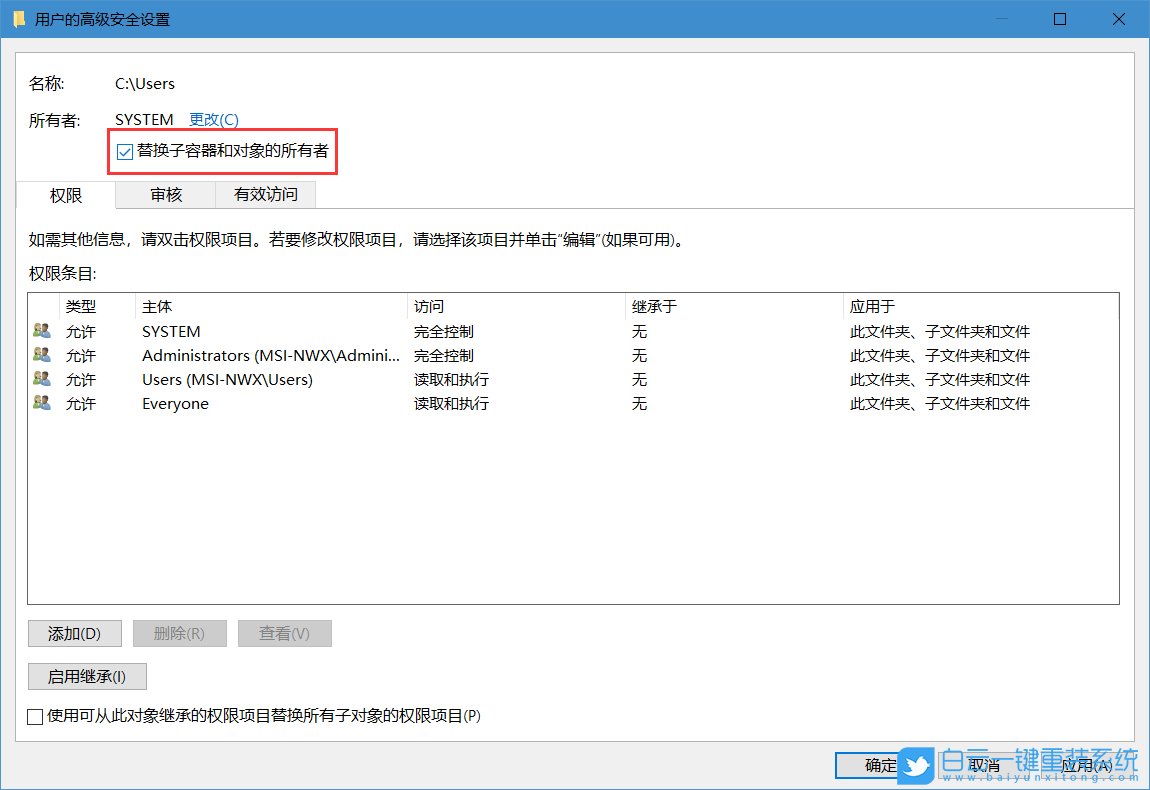Click the Twitter bird watermark icon

917,765
